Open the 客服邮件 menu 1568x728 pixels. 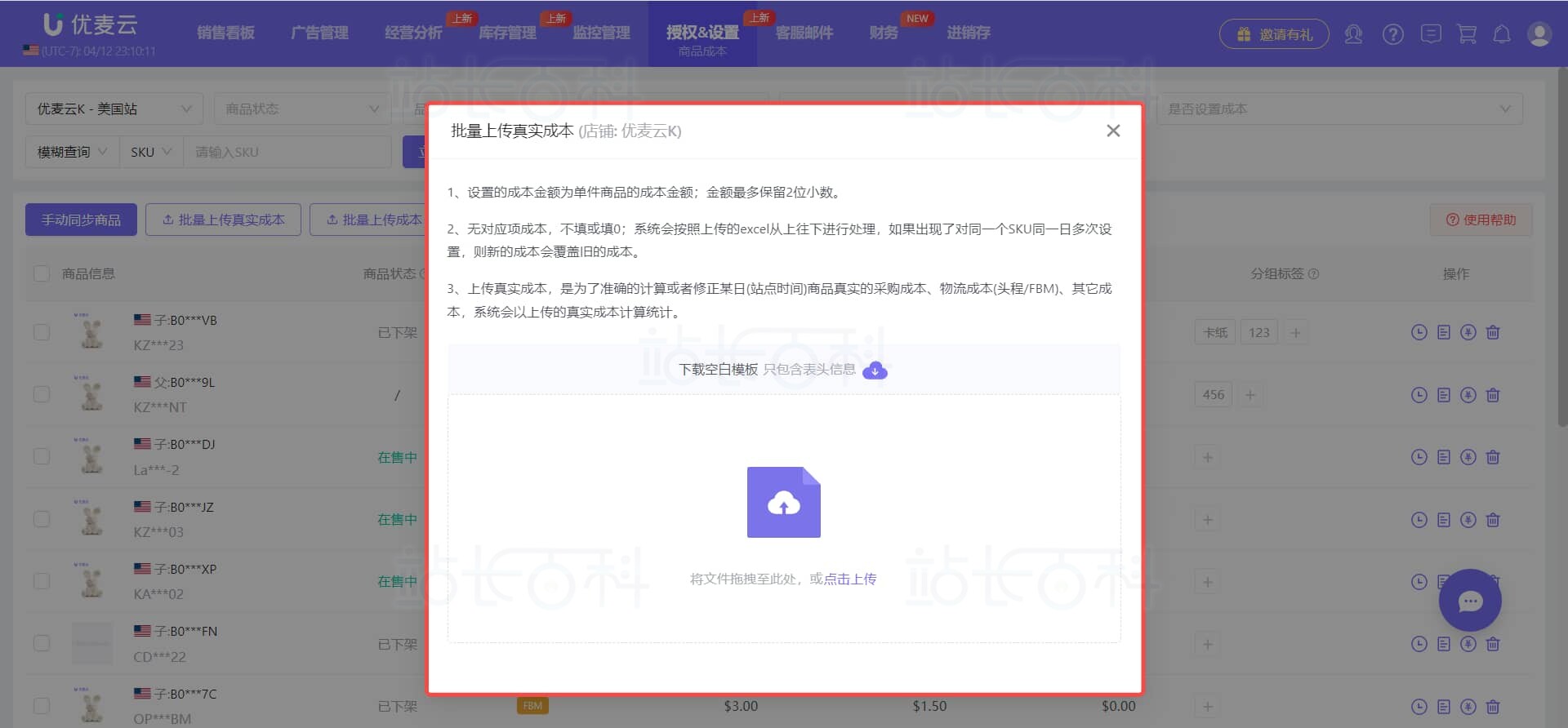[x=804, y=33]
